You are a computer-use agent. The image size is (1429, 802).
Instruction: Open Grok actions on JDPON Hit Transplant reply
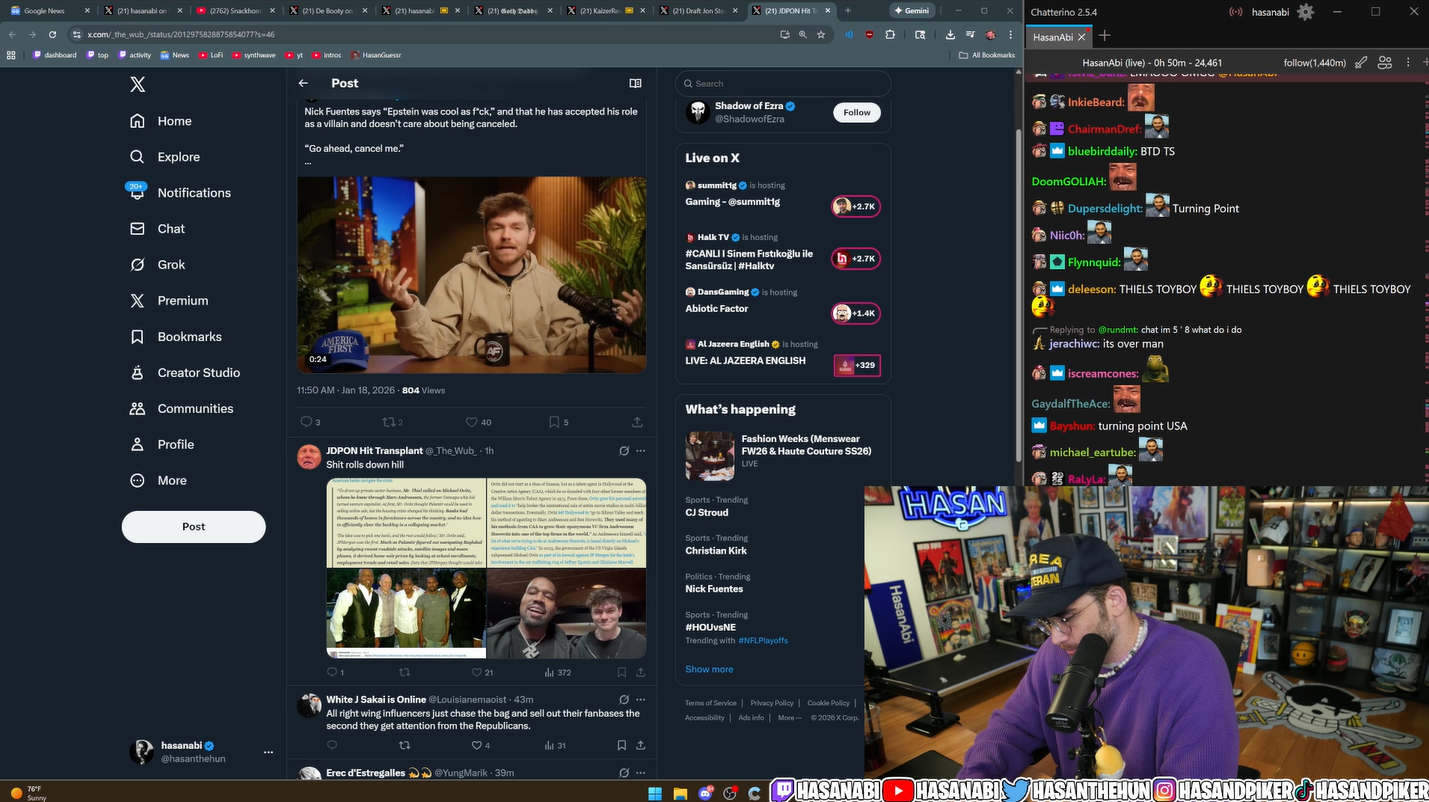[x=624, y=451]
